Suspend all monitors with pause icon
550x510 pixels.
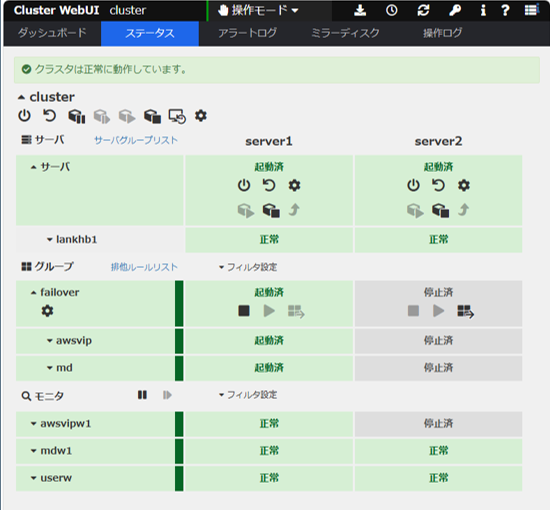pyautogui.click(x=142, y=395)
